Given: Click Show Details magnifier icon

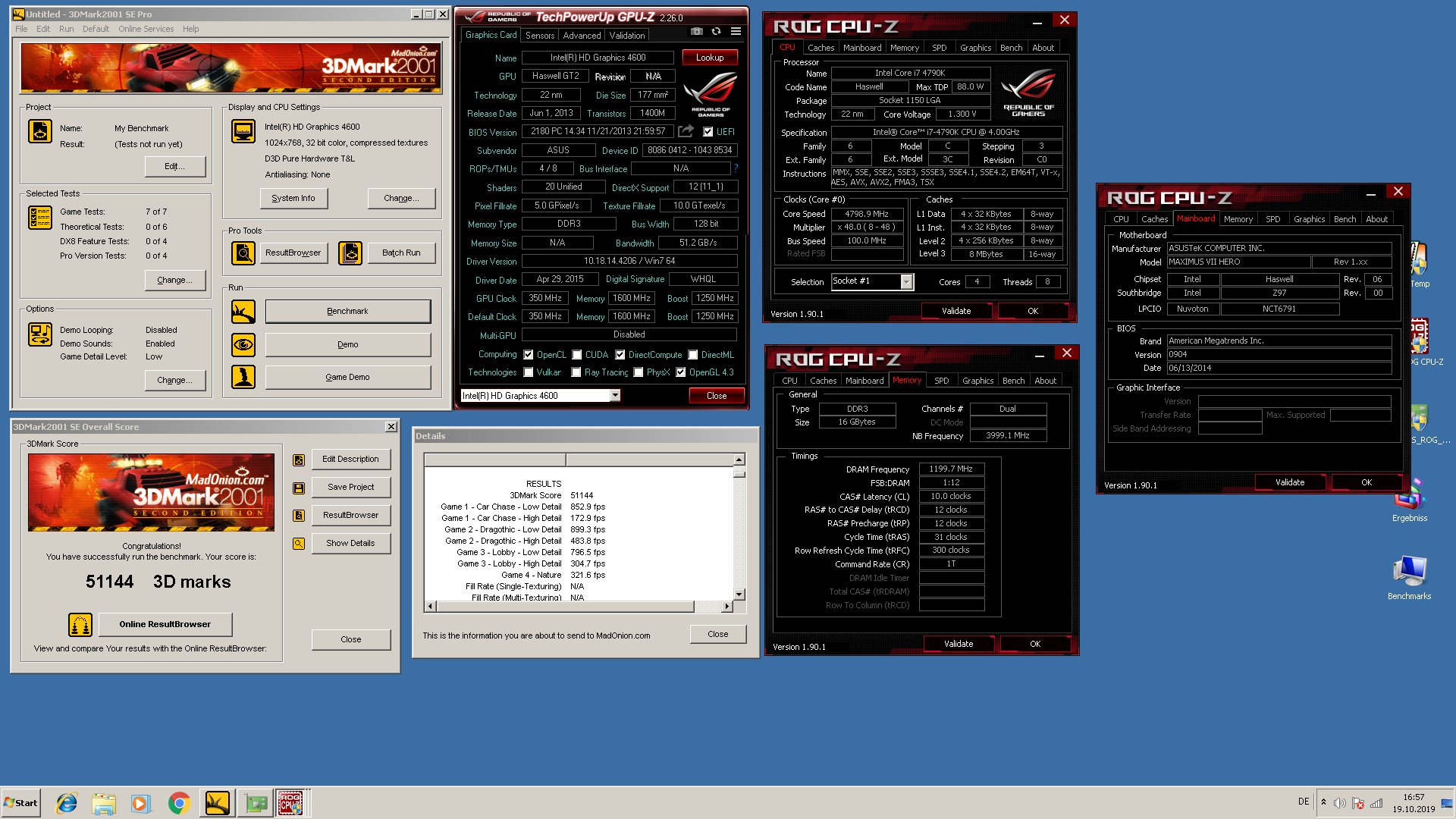Looking at the screenshot, I should click(x=299, y=544).
